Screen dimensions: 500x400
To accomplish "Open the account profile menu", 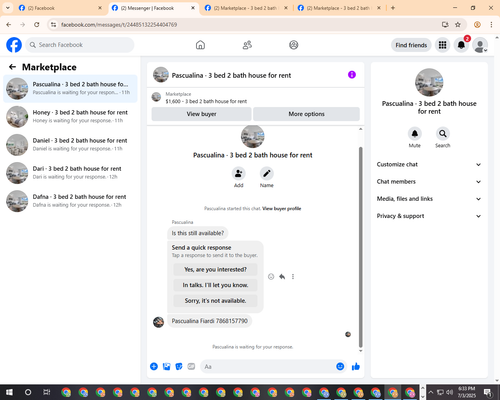I will coord(480,45).
